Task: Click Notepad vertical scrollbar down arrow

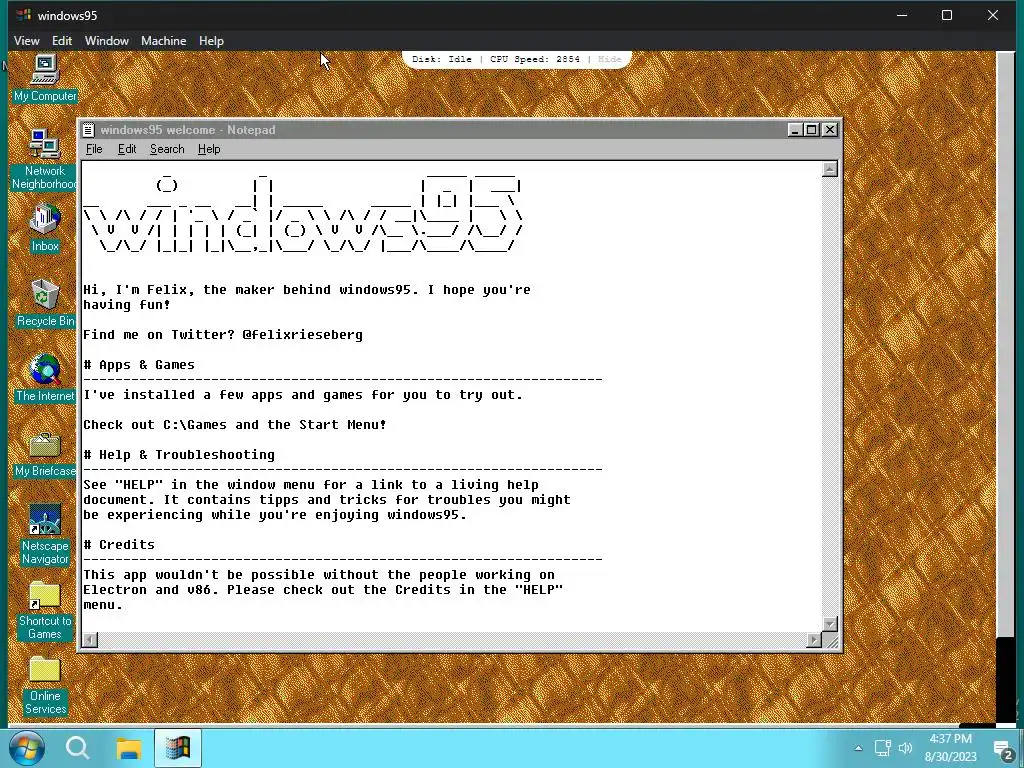Action: [x=829, y=624]
